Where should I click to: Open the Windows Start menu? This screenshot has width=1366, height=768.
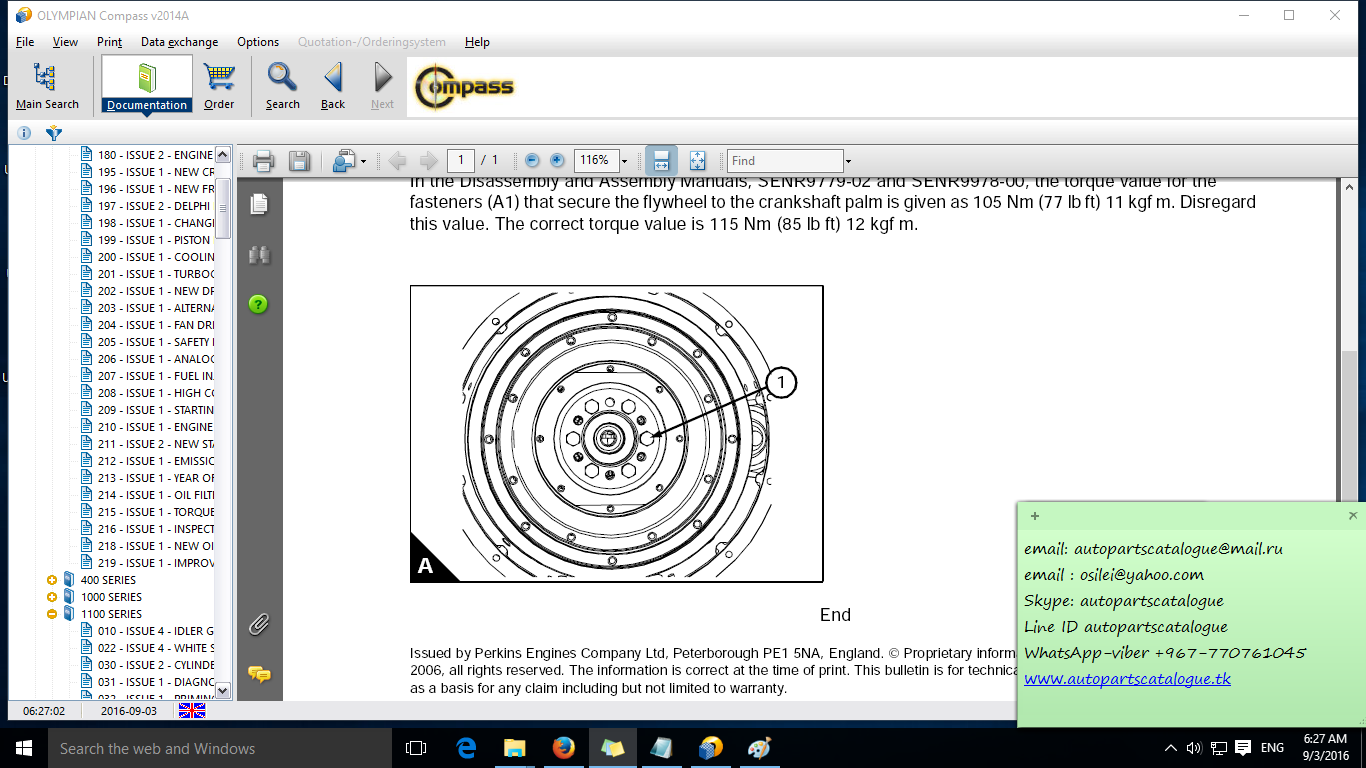23,748
